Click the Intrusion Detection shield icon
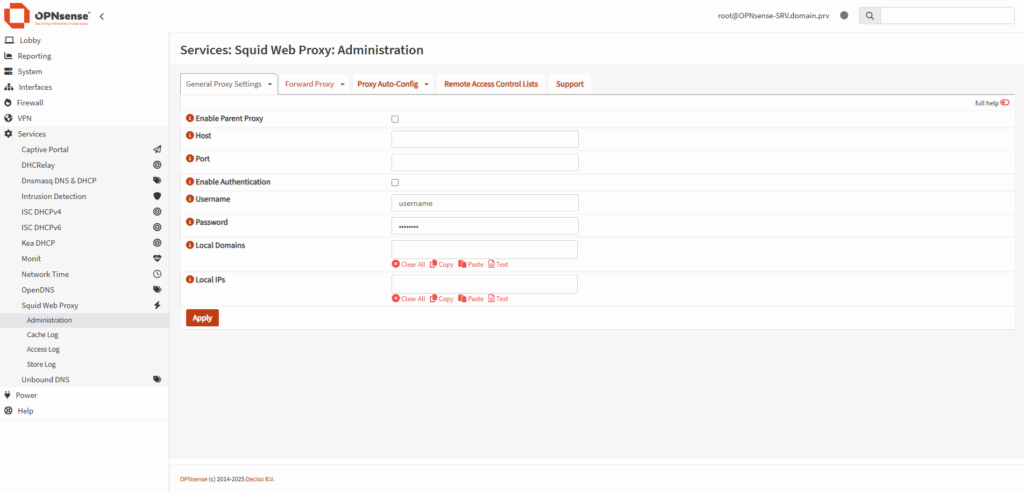This screenshot has width=1024, height=492. point(157,196)
